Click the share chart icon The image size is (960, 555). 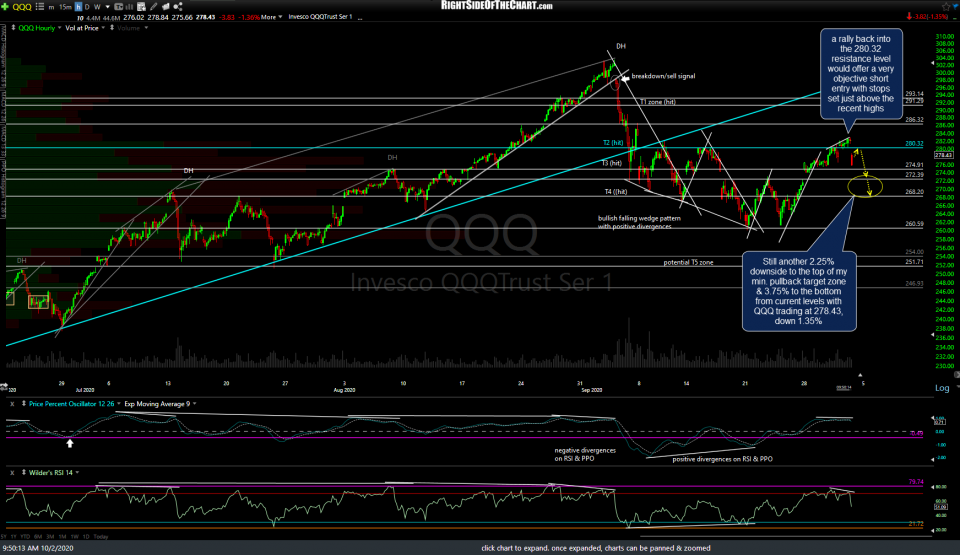pyautogui.click(x=178, y=7)
